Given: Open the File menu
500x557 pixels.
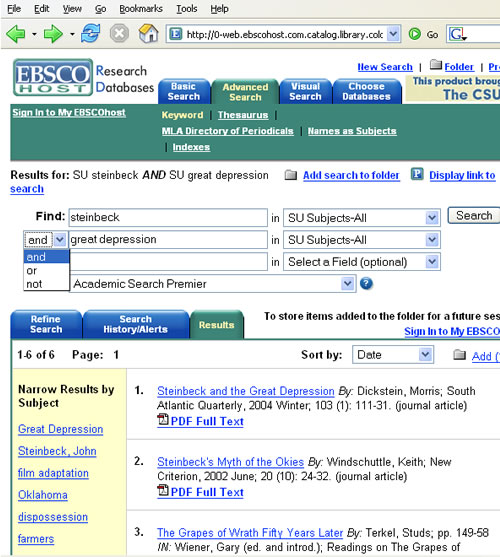Looking at the screenshot, I should click(14, 9).
